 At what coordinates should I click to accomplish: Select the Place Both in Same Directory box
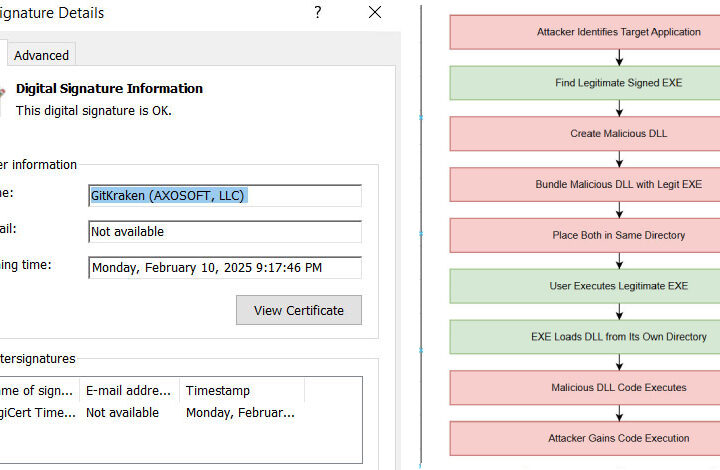click(x=585, y=235)
